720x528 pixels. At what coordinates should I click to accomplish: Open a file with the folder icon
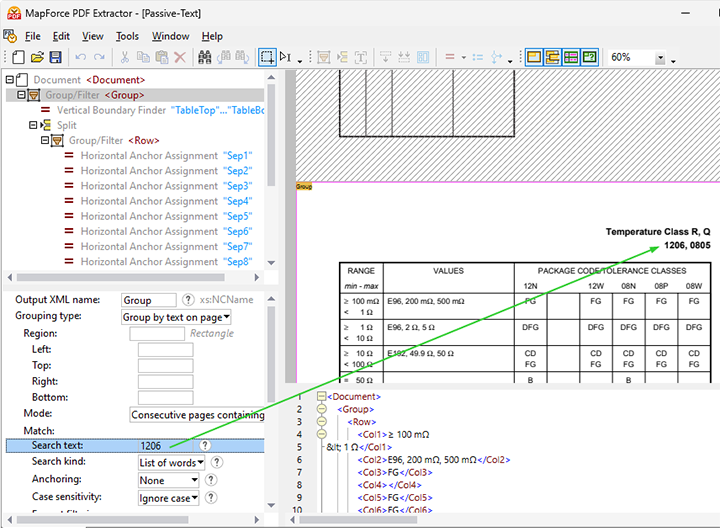pyautogui.click(x=37, y=58)
